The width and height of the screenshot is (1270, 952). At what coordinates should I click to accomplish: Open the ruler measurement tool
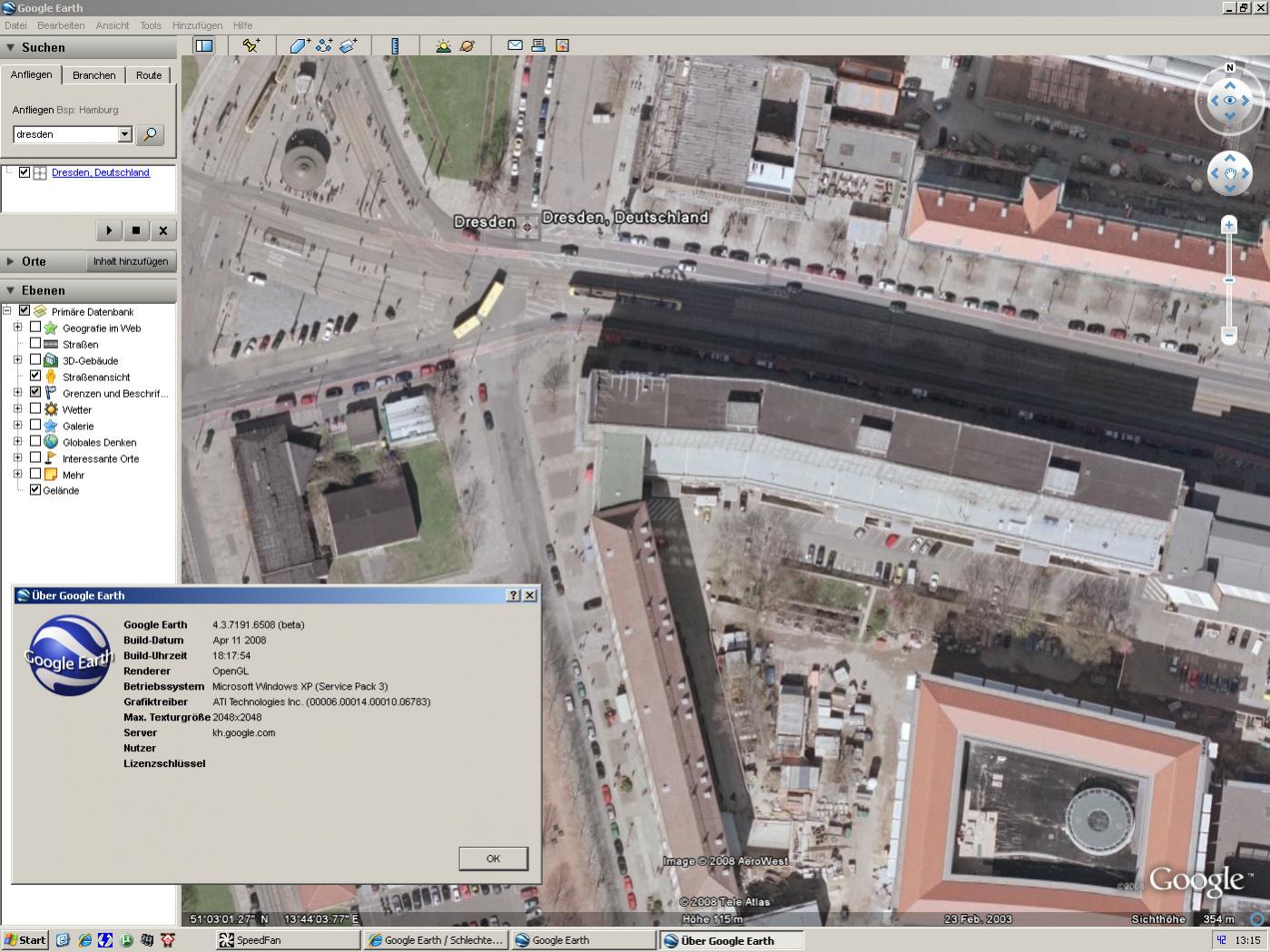click(395, 45)
